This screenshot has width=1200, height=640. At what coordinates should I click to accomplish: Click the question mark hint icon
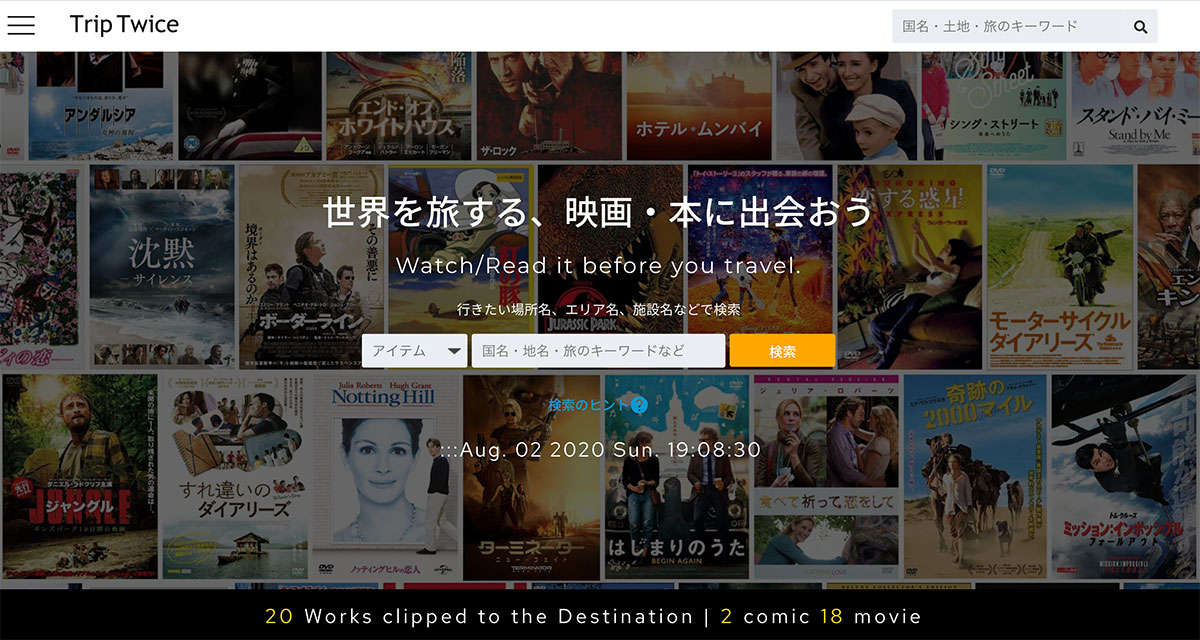point(639,405)
